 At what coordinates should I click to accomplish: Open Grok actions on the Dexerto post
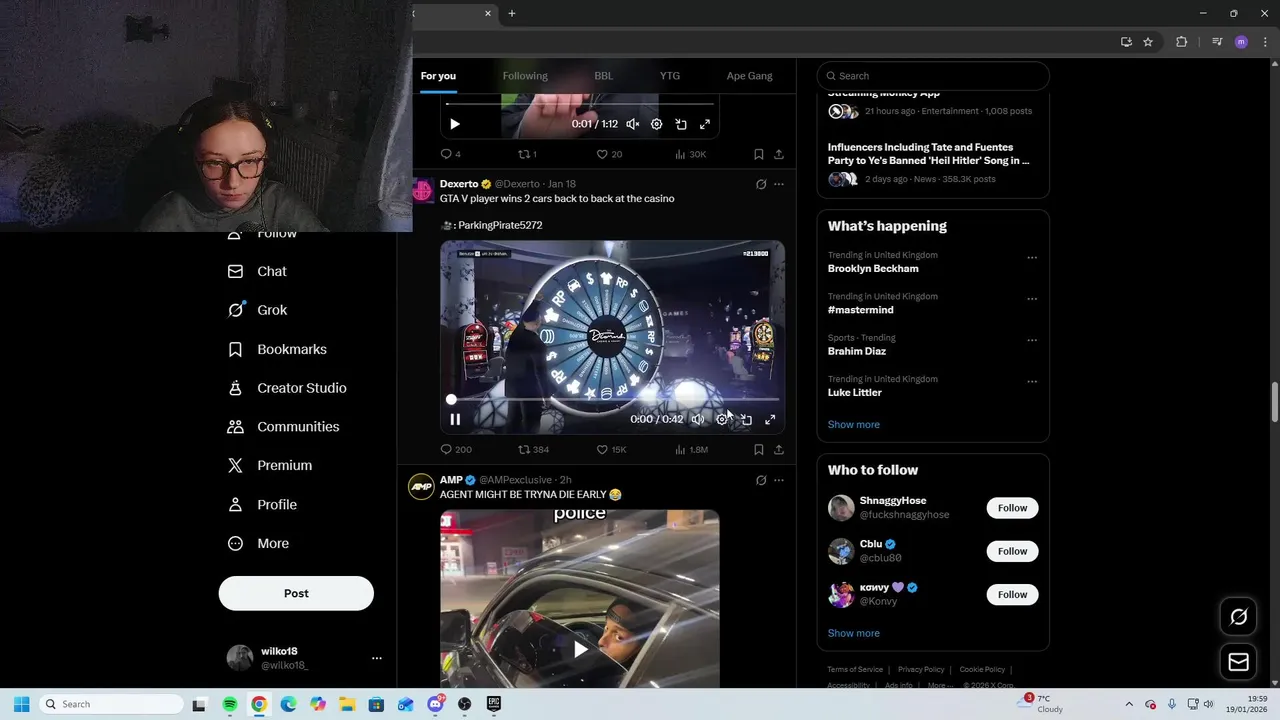point(761,184)
